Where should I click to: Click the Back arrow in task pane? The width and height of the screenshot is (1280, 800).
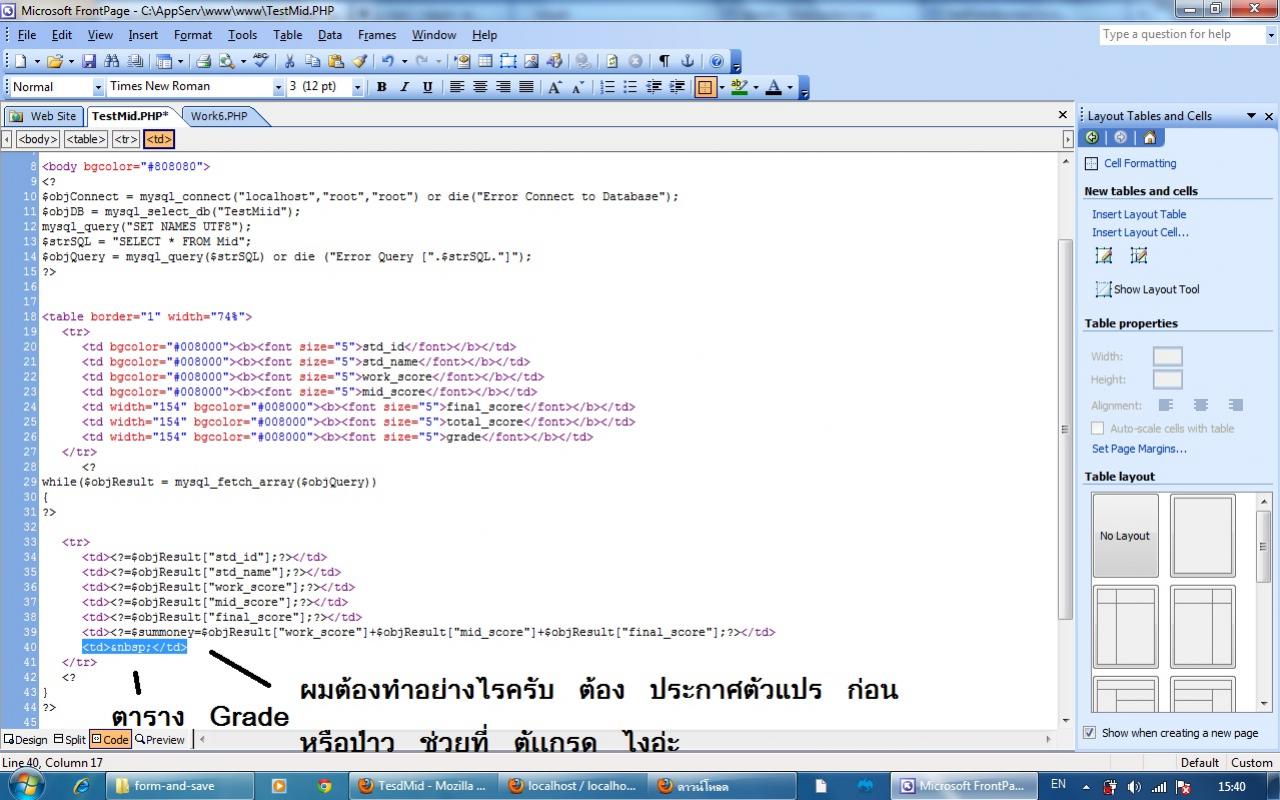pyautogui.click(x=1092, y=138)
